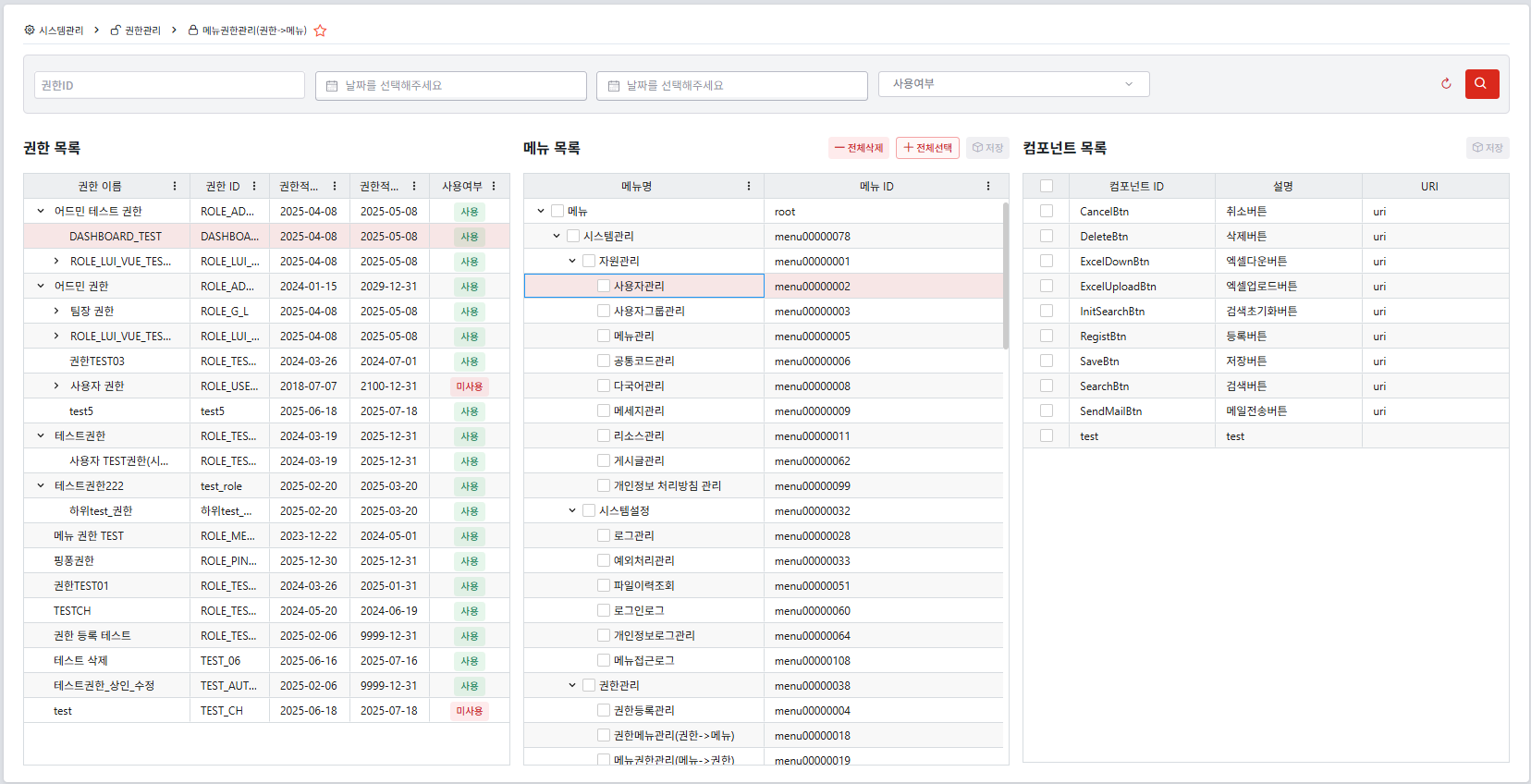This screenshot has width=1531, height=784.
Task: Go to 시스템관리 breadcrumb
Action: pyautogui.click(x=61, y=31)
